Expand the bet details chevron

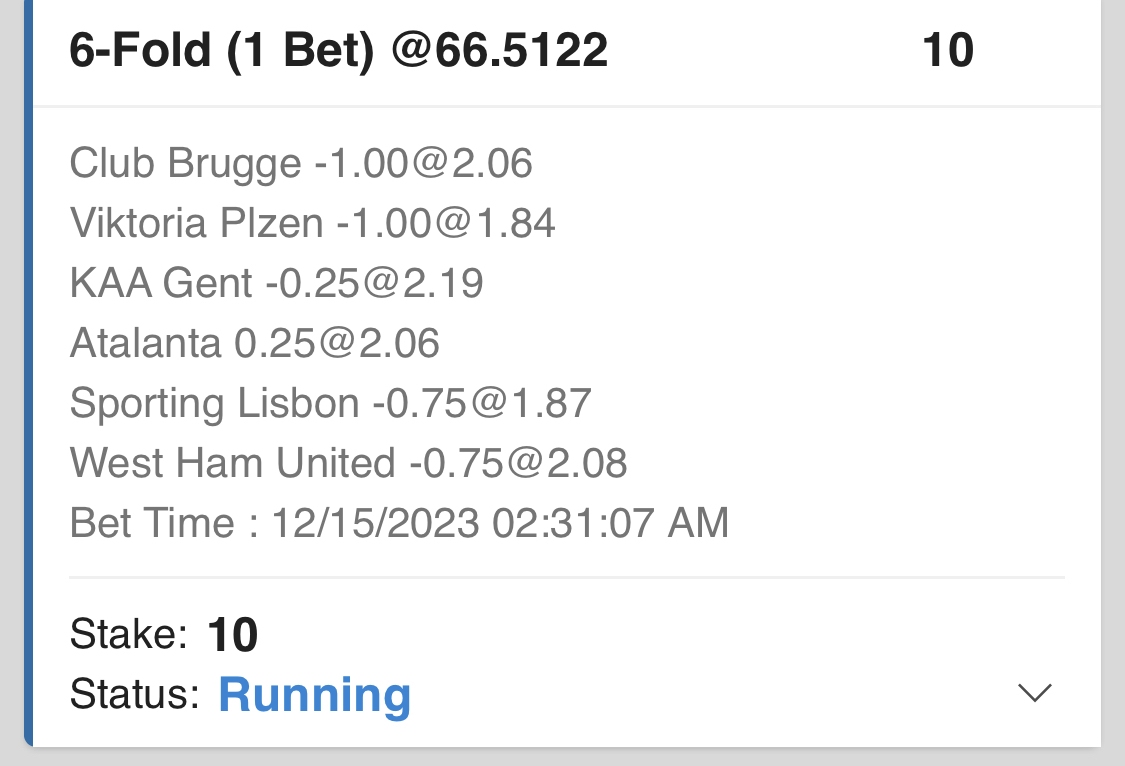point(1034,692)
